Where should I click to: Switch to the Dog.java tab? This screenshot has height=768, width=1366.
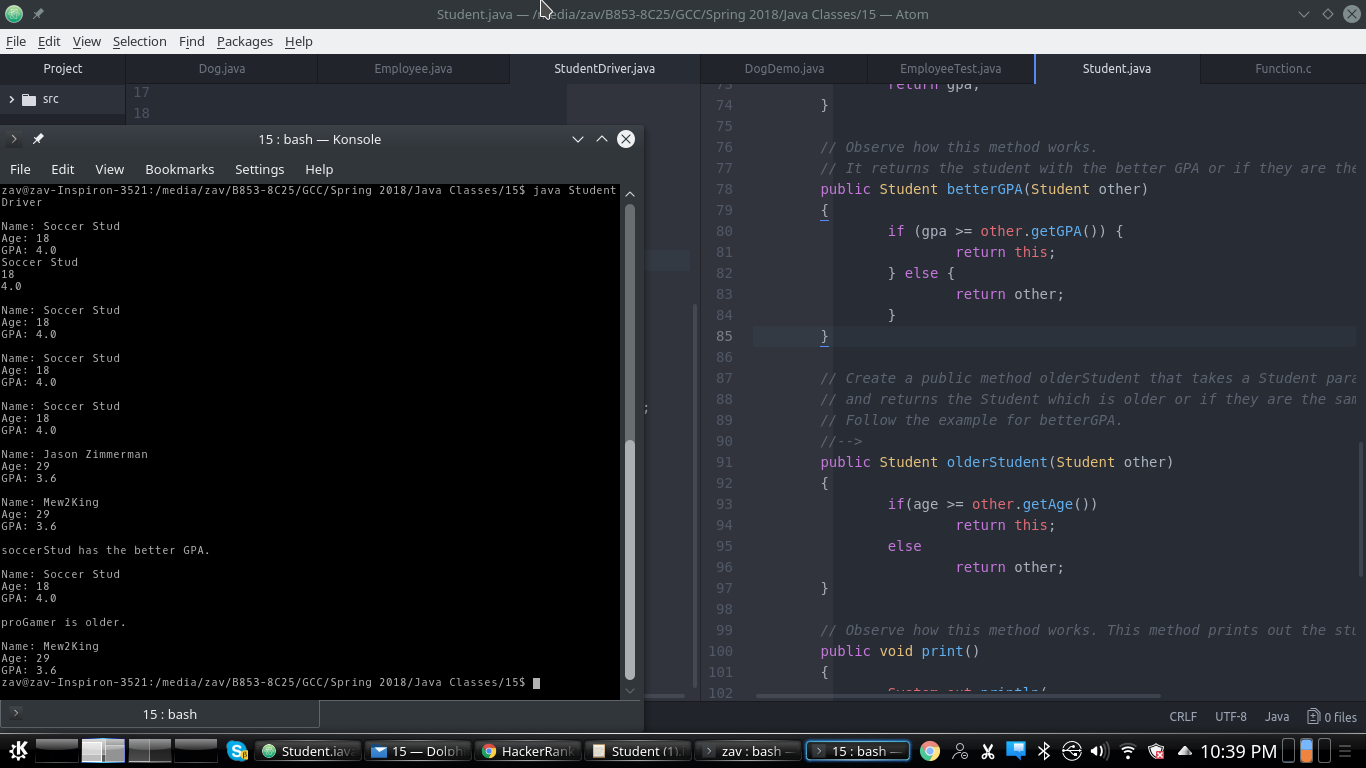[x=222, y=68]
